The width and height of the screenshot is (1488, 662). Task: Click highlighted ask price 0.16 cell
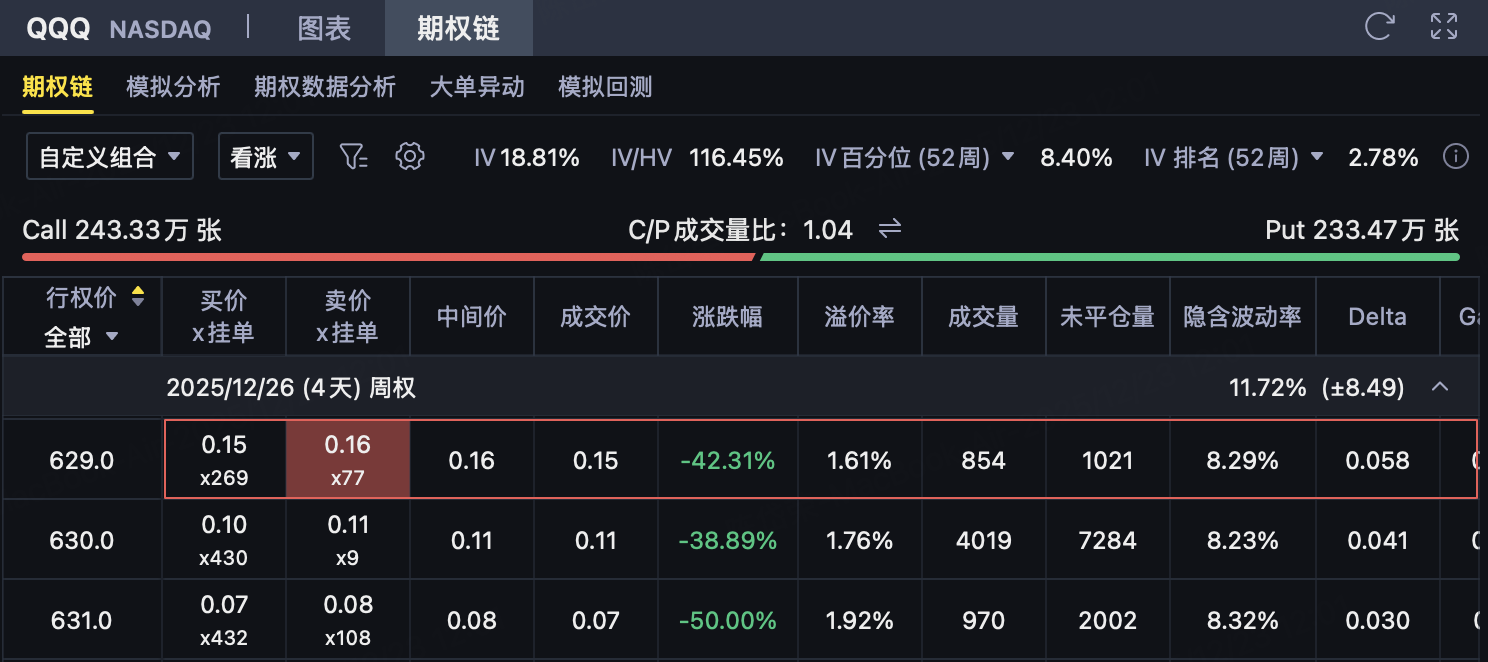pyautogui.click(x=347, y=459)
